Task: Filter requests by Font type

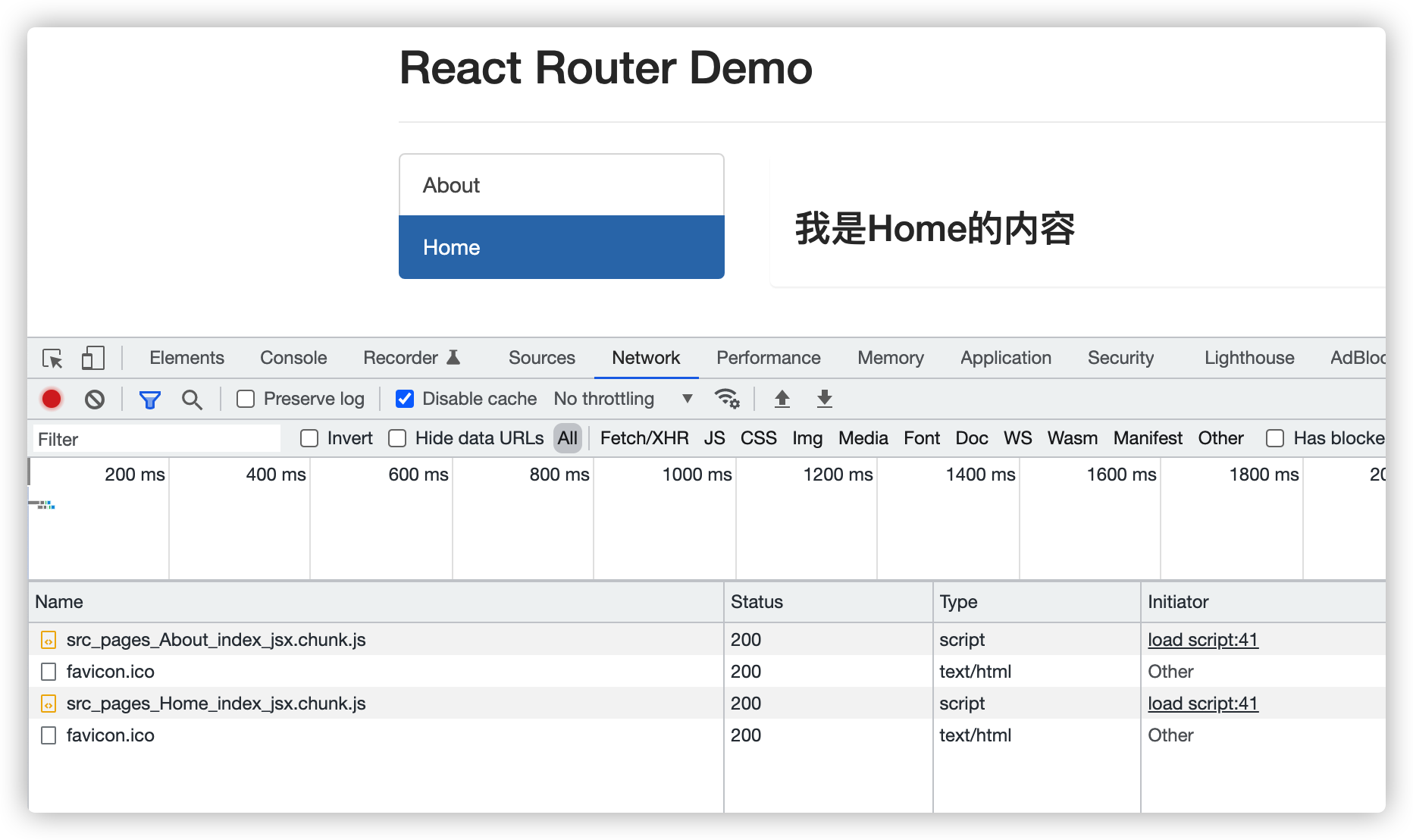Action: (x=922, y=438)
